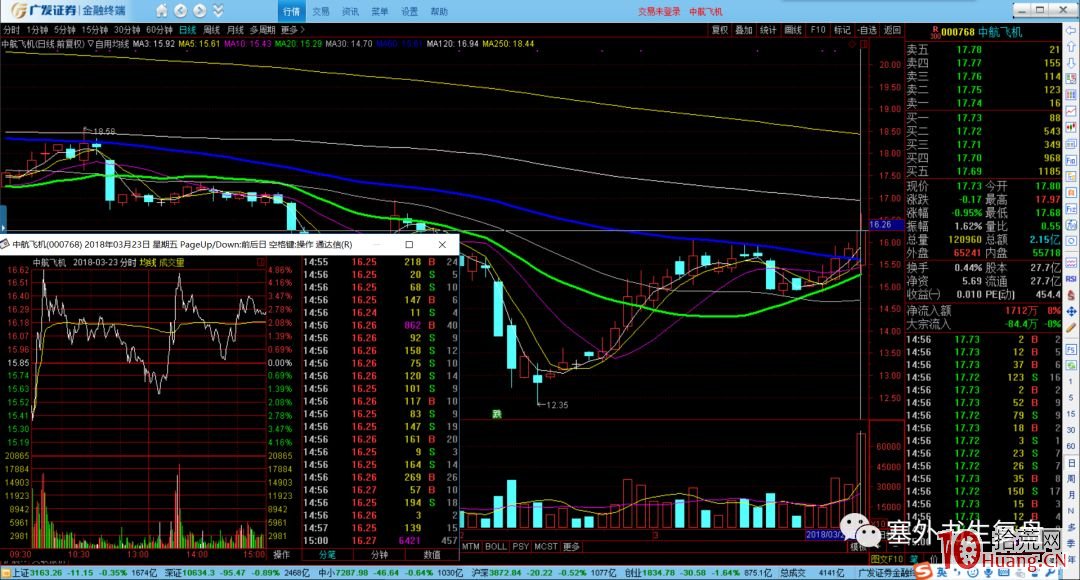1080x580 pixels.
Task: Maximize the 中航飞机 intraday popup window
Action: (x=409, y=245)
